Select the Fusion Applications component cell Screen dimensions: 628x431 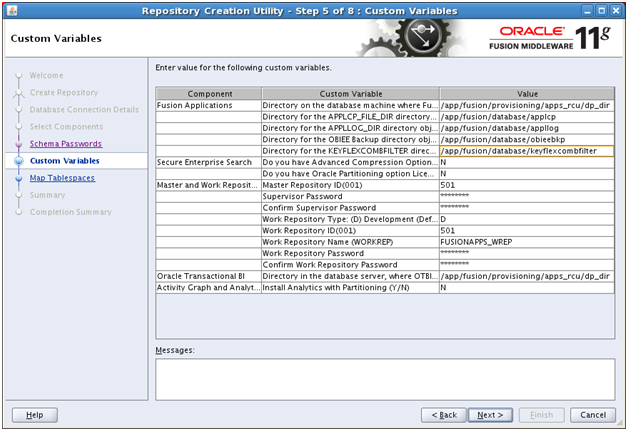tap(209, 105)
